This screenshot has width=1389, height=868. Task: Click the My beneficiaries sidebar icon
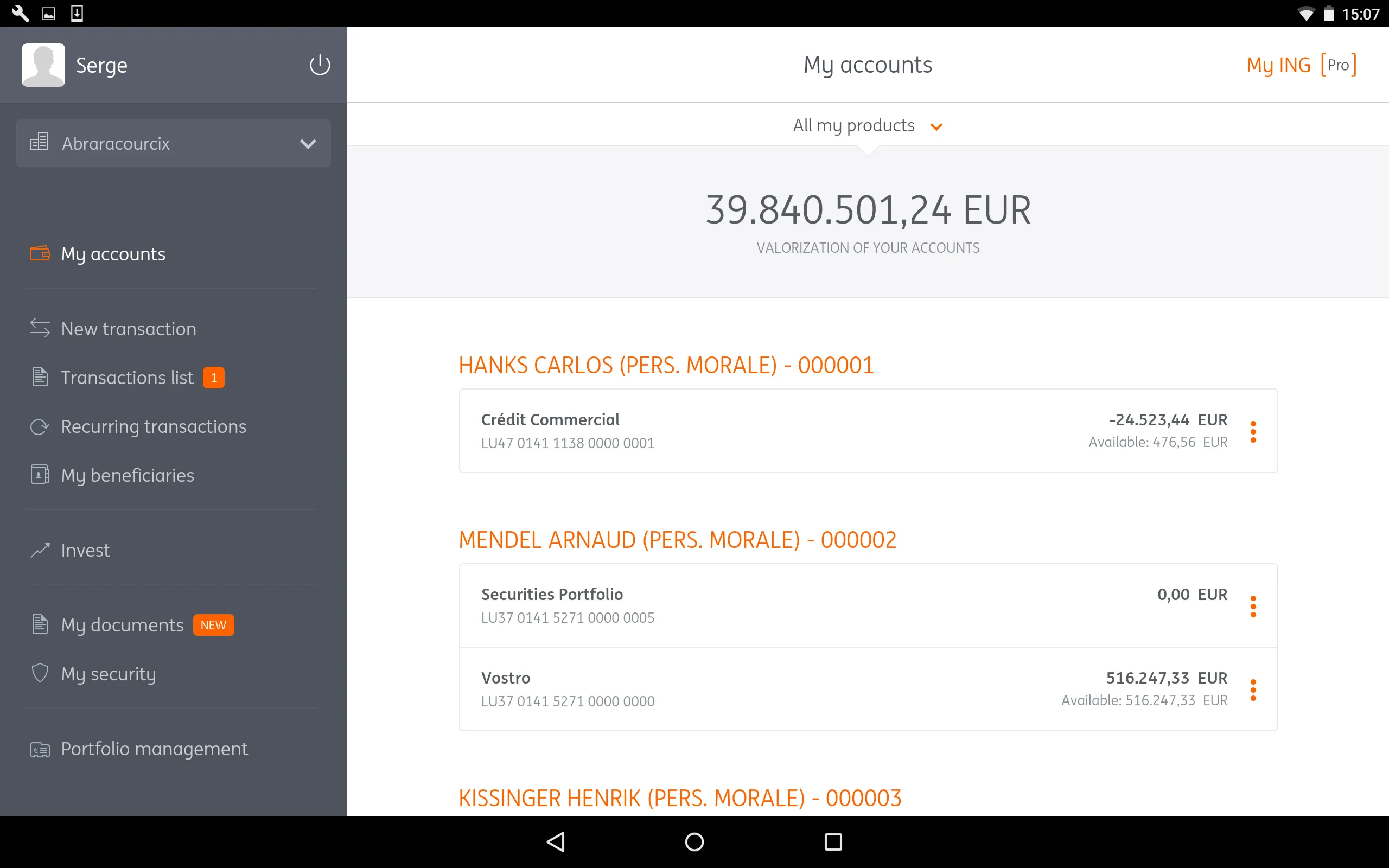point(39,474)
